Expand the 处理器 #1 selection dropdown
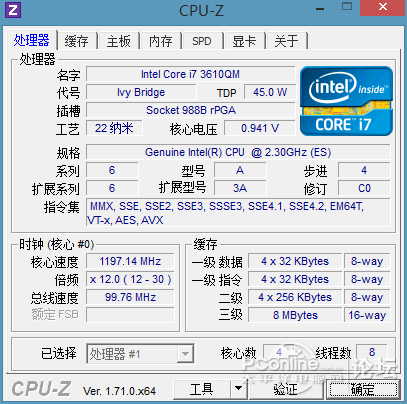Image resolution: width=407 pixels, height=404 pixels. click(185, 354)
